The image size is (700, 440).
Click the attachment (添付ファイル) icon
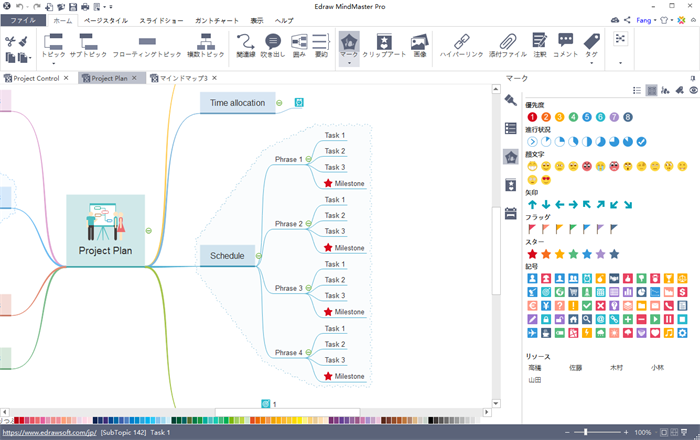coord(509,46)
